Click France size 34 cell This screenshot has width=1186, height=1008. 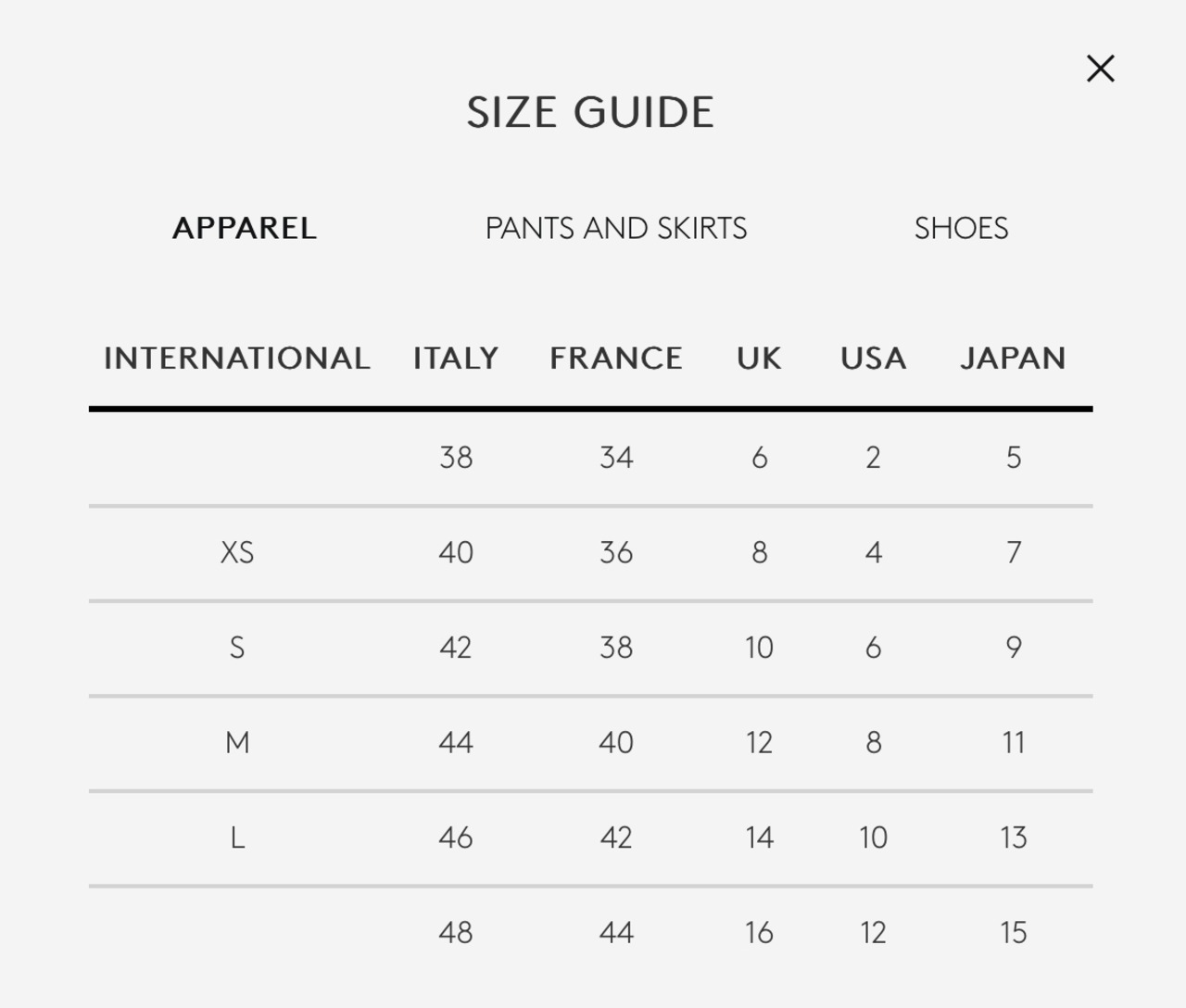click(x=616, y=458)
